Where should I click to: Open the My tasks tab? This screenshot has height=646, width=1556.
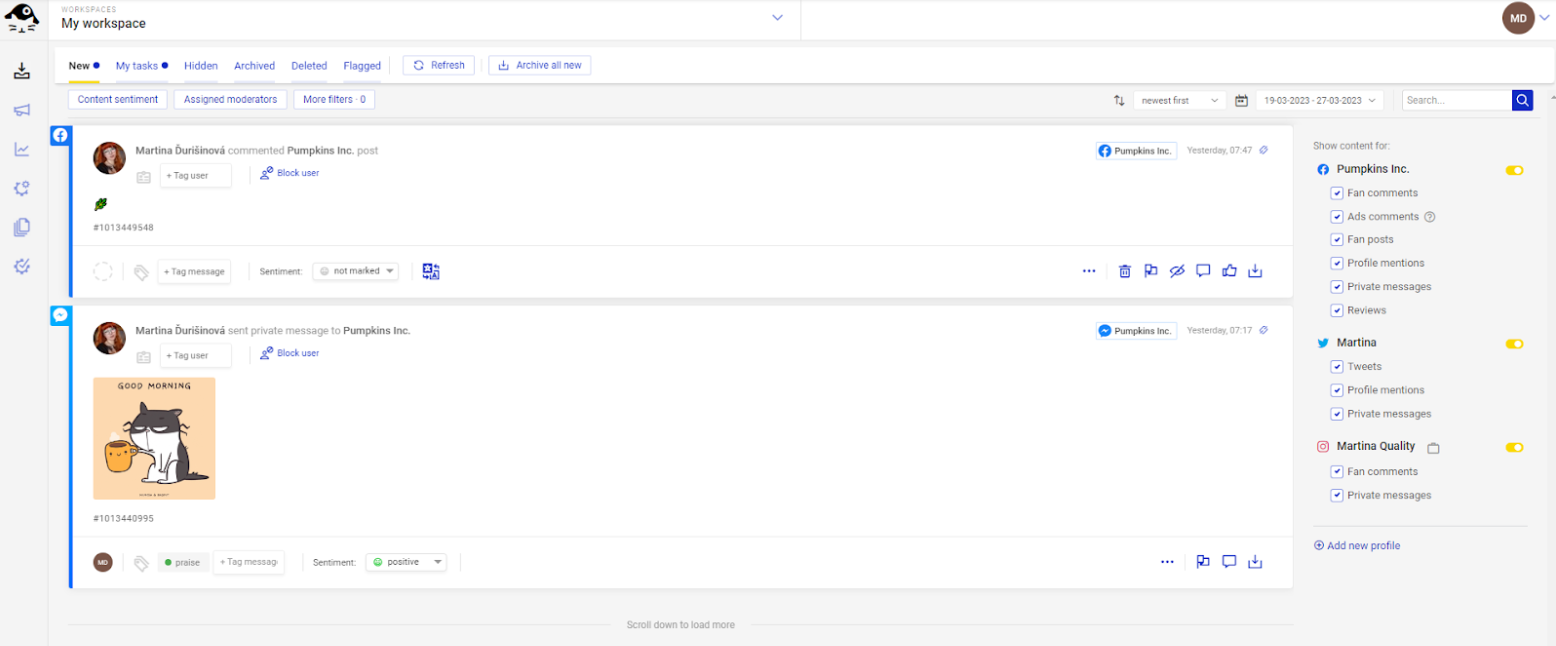pyautogui.click(x=138, y=66)
